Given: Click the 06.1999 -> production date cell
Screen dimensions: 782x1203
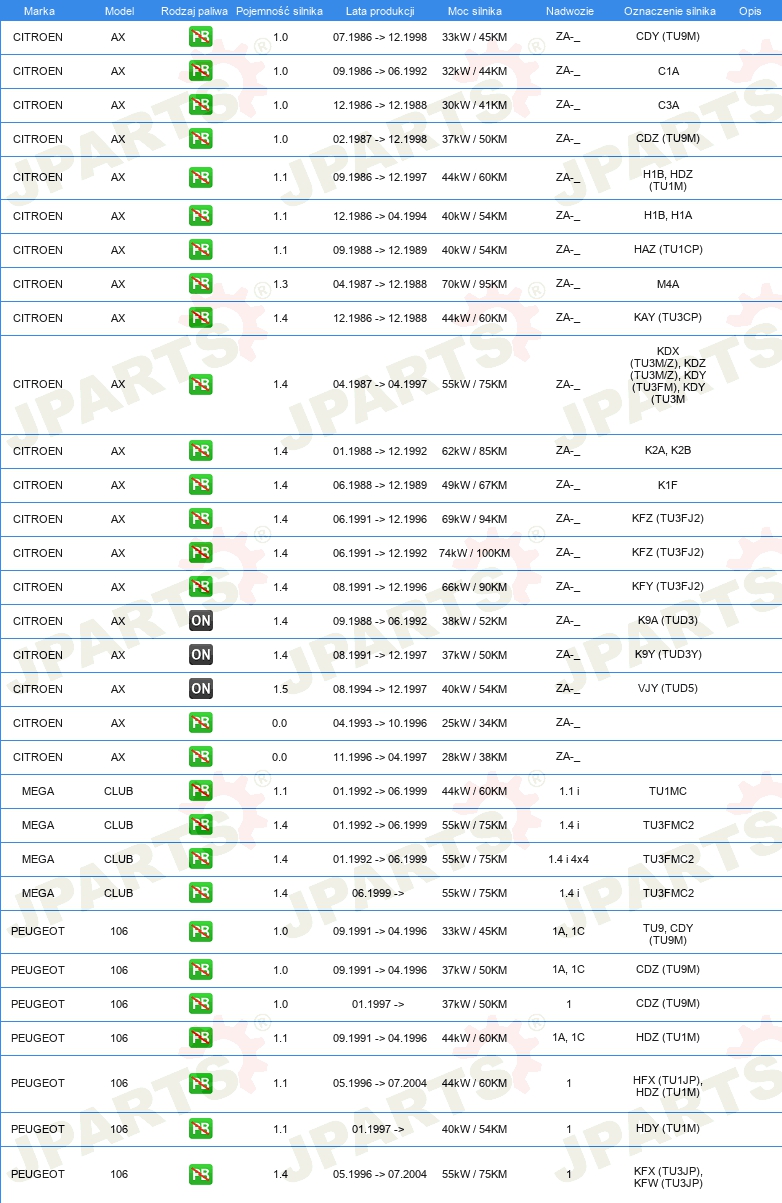Looking at the screenshot, I should point(378,893).
